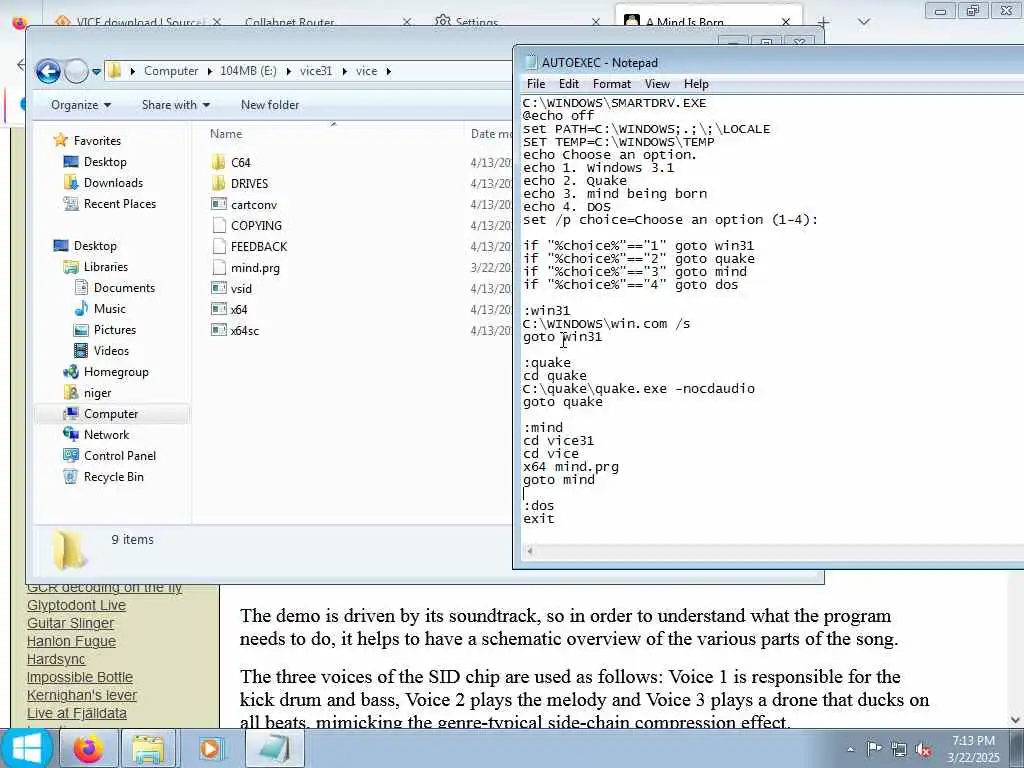Open the Homegroup icon

point(71,372)
